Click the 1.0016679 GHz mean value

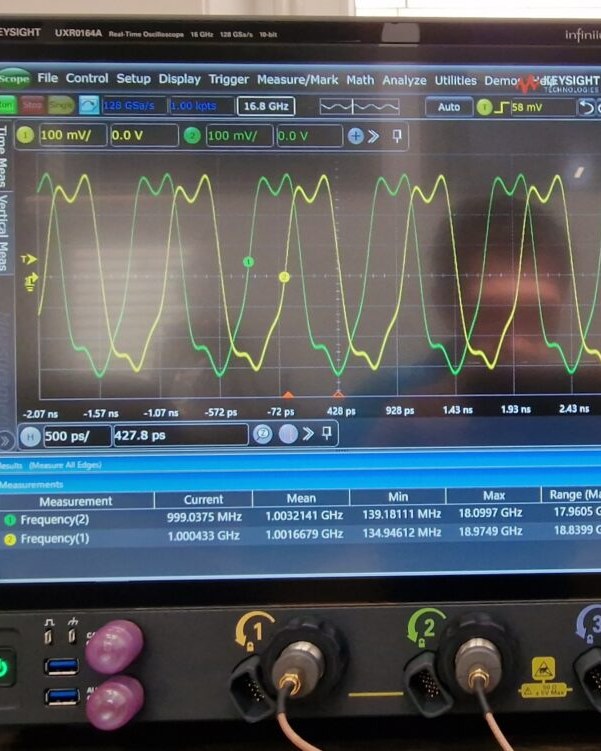[x=304, y=534]
